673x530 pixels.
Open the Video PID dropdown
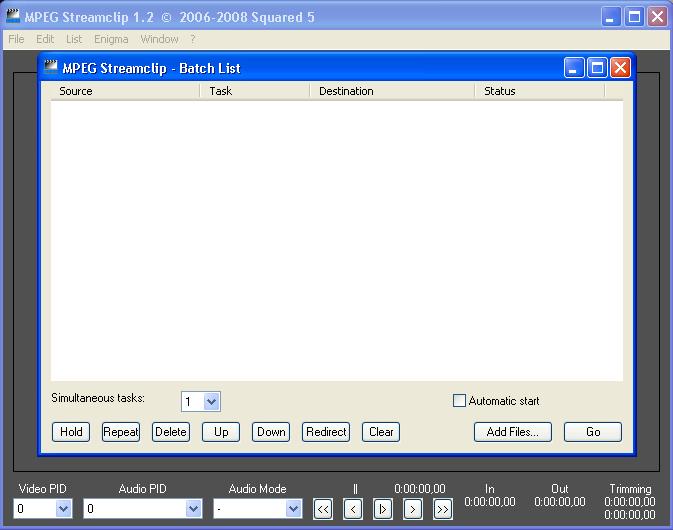click(x=64, y=509)
